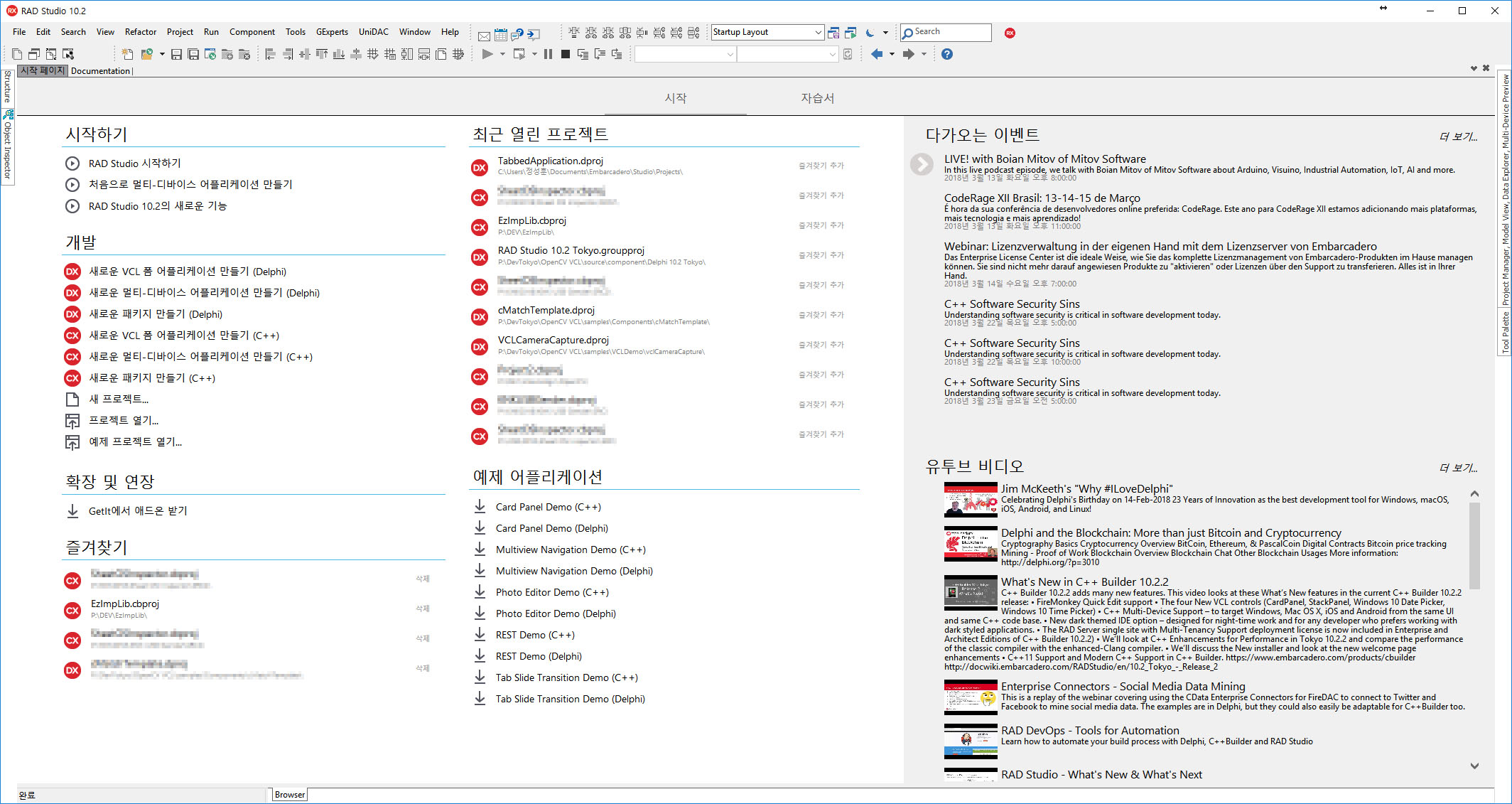Click the round arrow beside LIVE! event

922,164
